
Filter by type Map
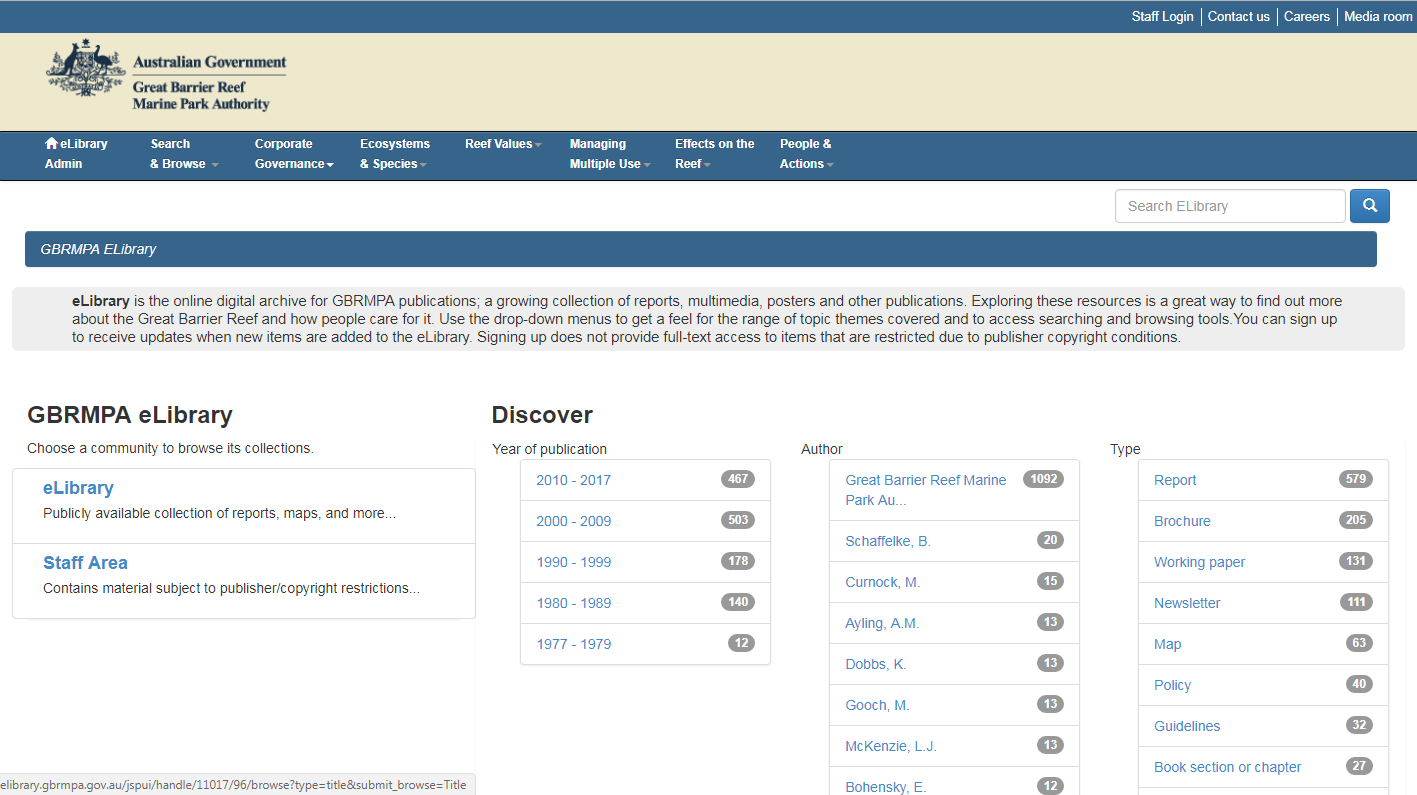click(1167, 644)
